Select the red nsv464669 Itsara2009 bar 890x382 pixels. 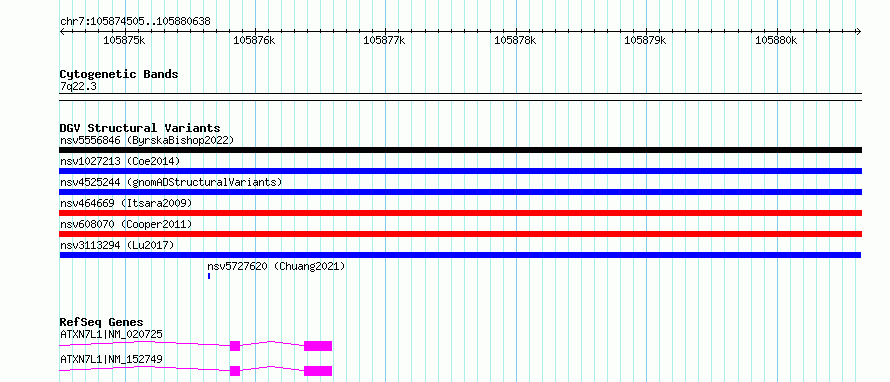460,213
